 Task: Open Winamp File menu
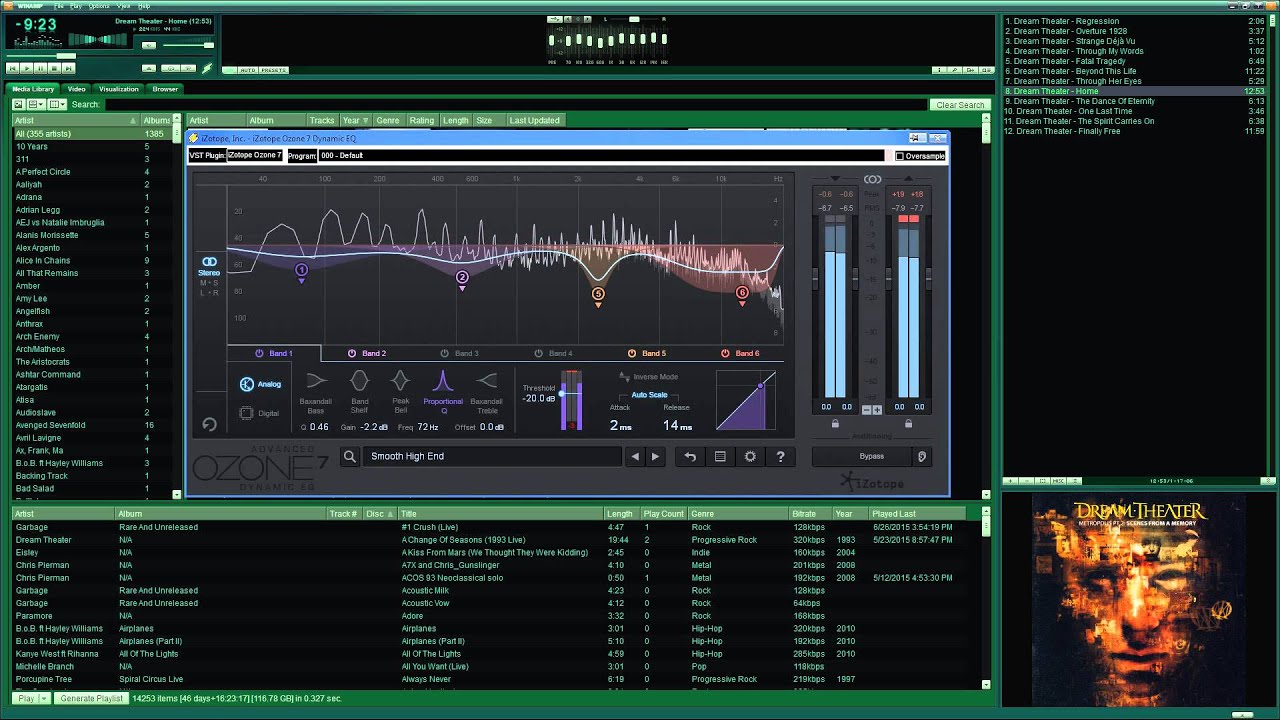pyautogui.click(x=59, y=6)
